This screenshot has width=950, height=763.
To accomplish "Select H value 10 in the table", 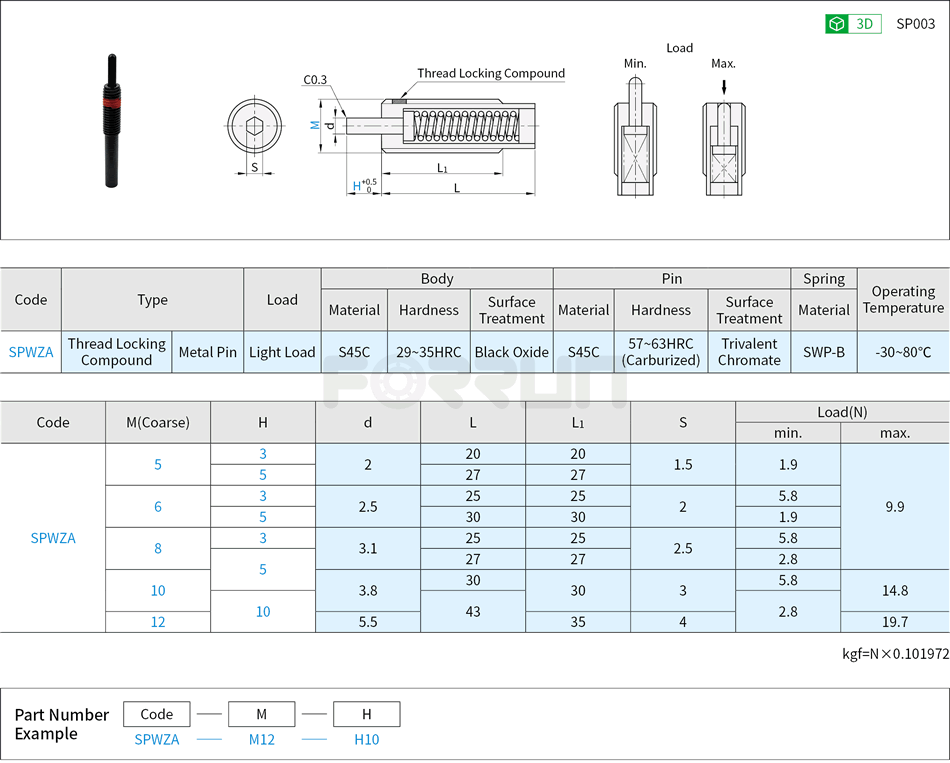I will [x=262, y=611].
